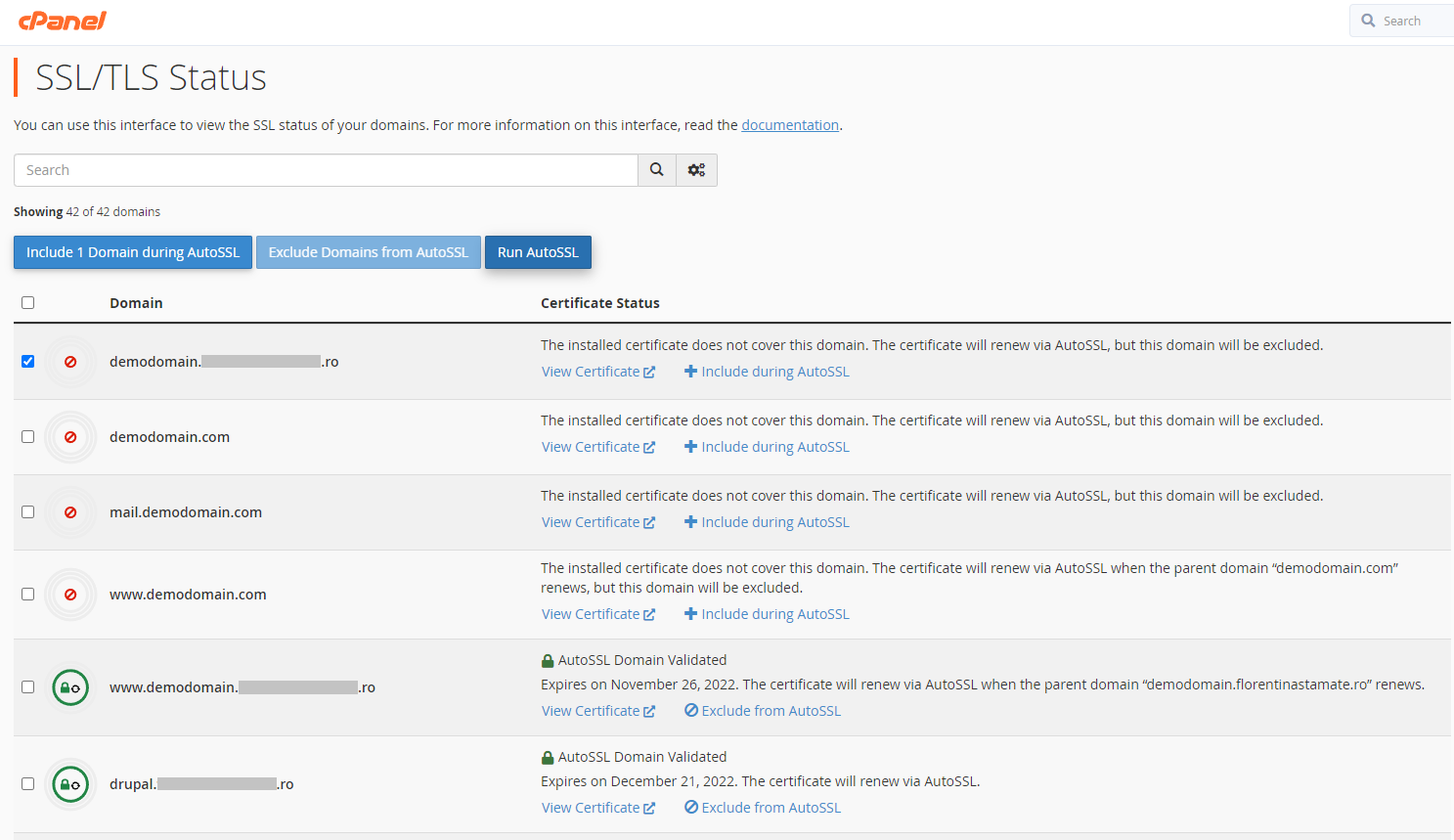The width and height of the screenshot is (1454, 840).
Task: Click red unsecured status icon for www.demodomain.com
Action: click(x=70, y=595)
